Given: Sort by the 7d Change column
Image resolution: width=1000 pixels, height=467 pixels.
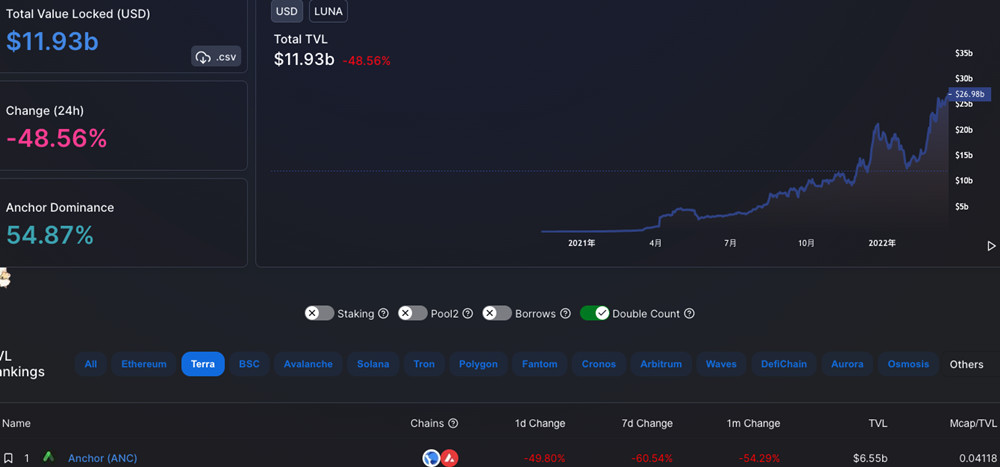Looking at the screenshot, I should point(647,423).
